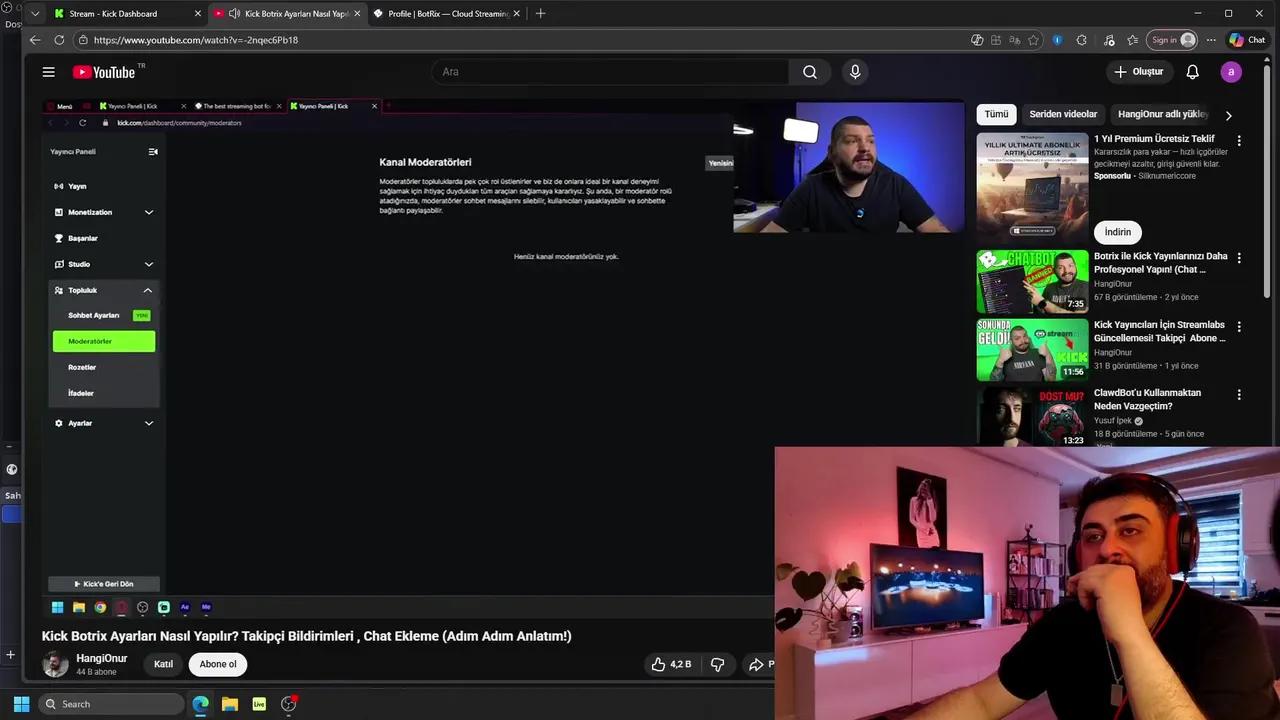The image size is (1280, 720).
Task: Open options for ClawdBot video
Action: (x=1239, y=395)
